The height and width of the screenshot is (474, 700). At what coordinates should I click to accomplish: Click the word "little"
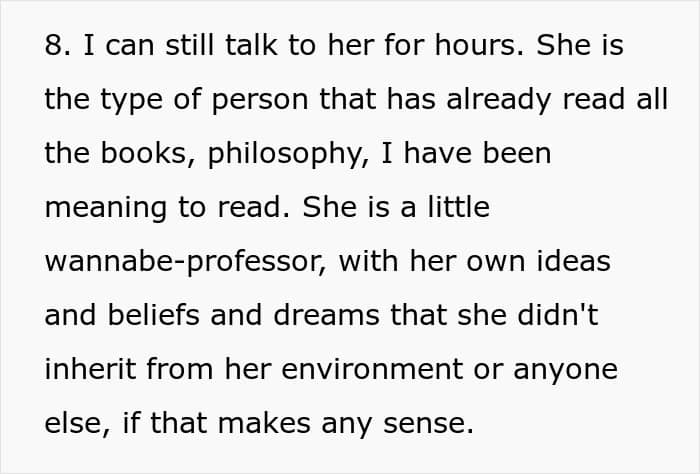pos(459,207)
